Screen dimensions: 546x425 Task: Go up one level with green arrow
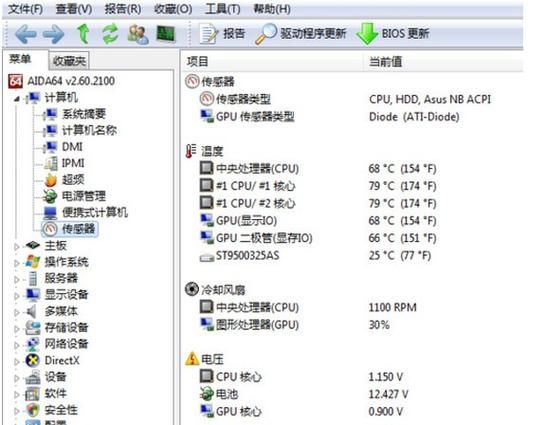pos(83,34)
